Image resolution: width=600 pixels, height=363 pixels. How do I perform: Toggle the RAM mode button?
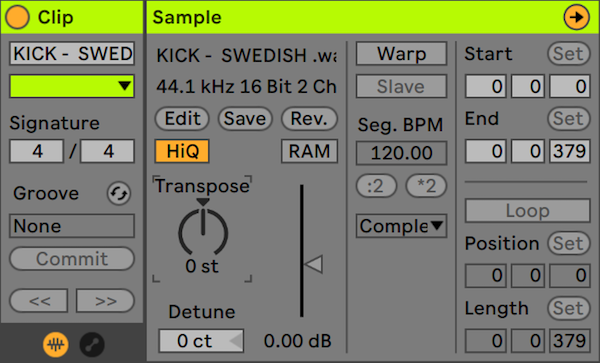coord(309,151)
